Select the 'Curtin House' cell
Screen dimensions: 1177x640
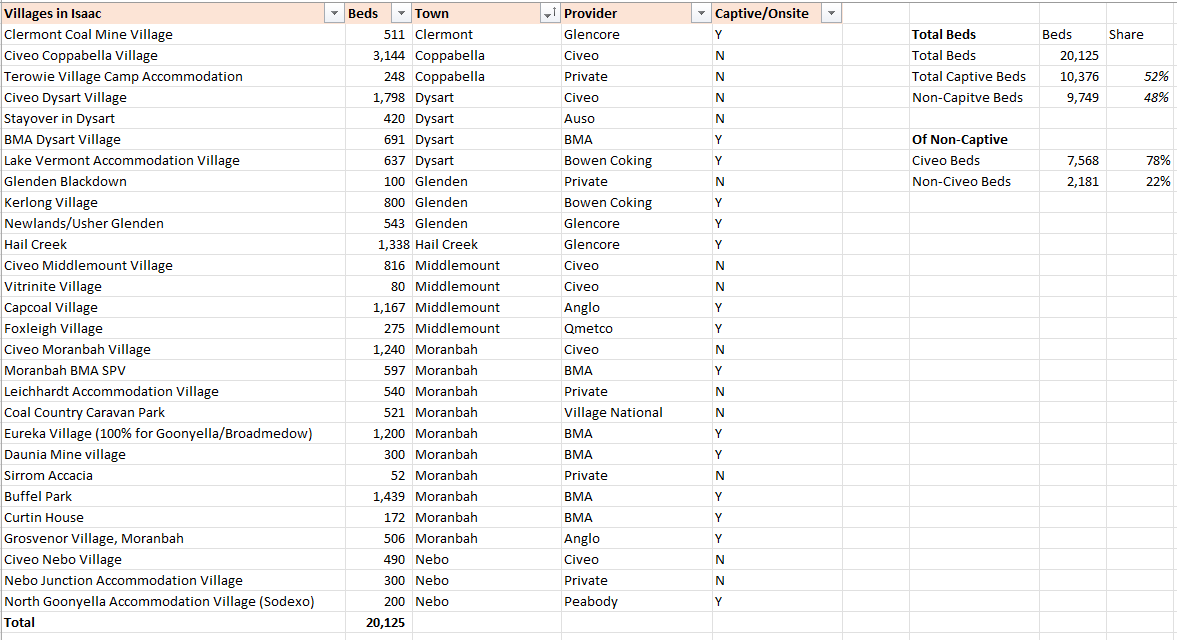point(173,518)
